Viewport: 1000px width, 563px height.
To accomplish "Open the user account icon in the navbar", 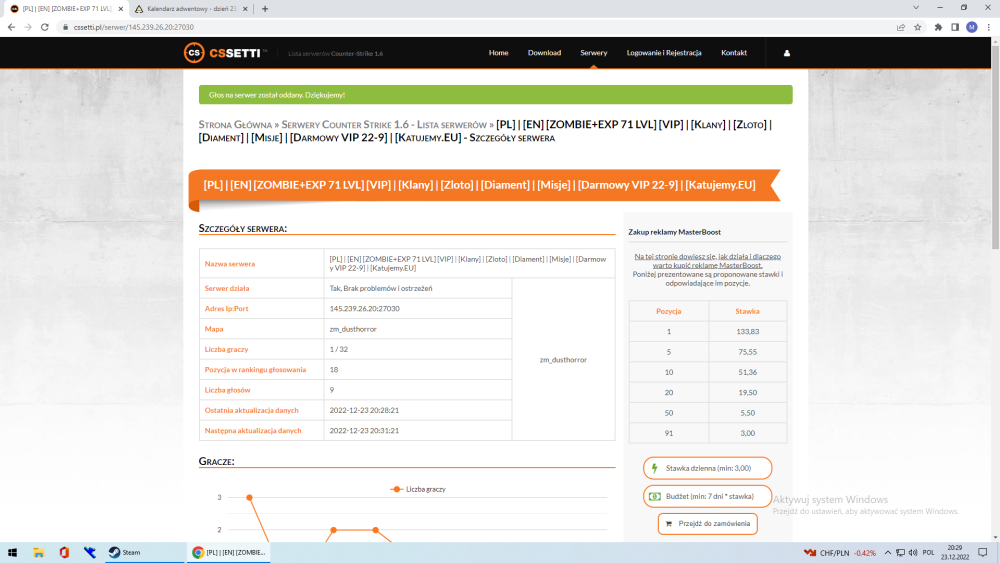I will click(x=787, y=53).
